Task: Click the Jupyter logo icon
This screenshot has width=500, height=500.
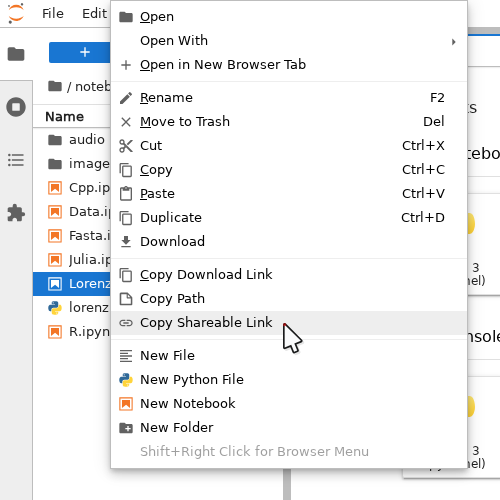Action: point(16,14)
